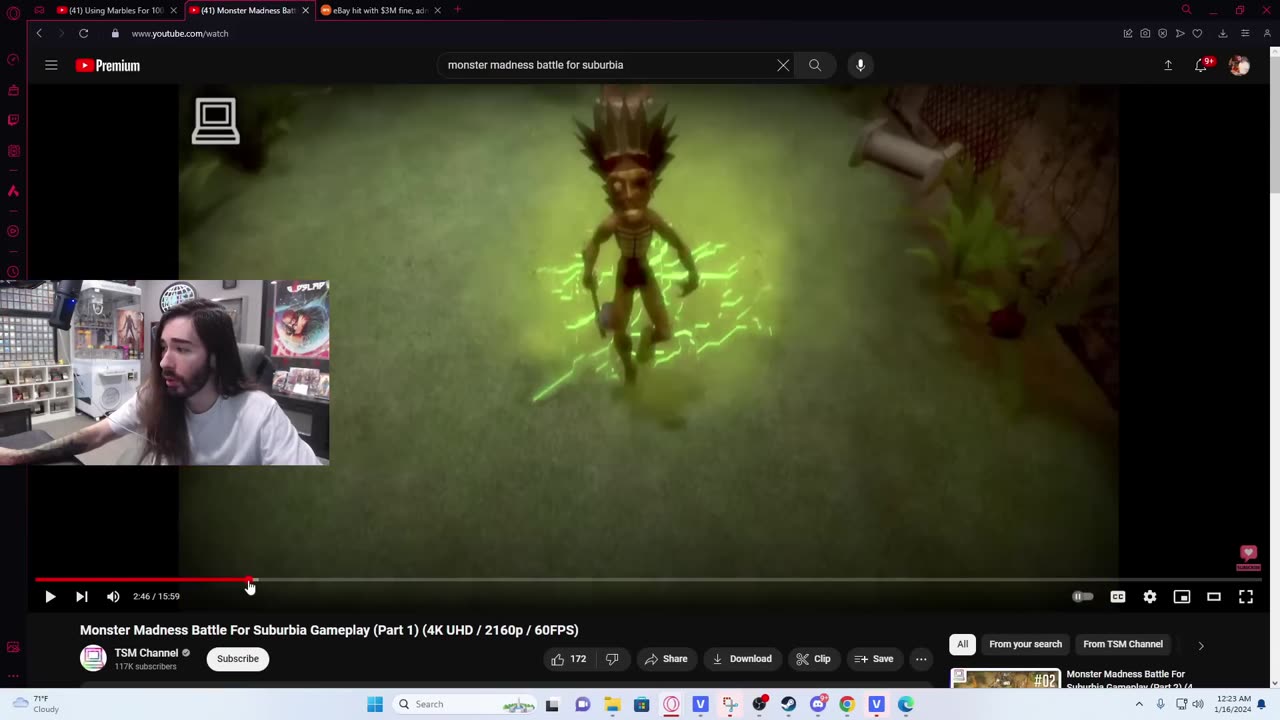Open video player settings gear
1280x720 pixels.
[x=1150, y=596]
